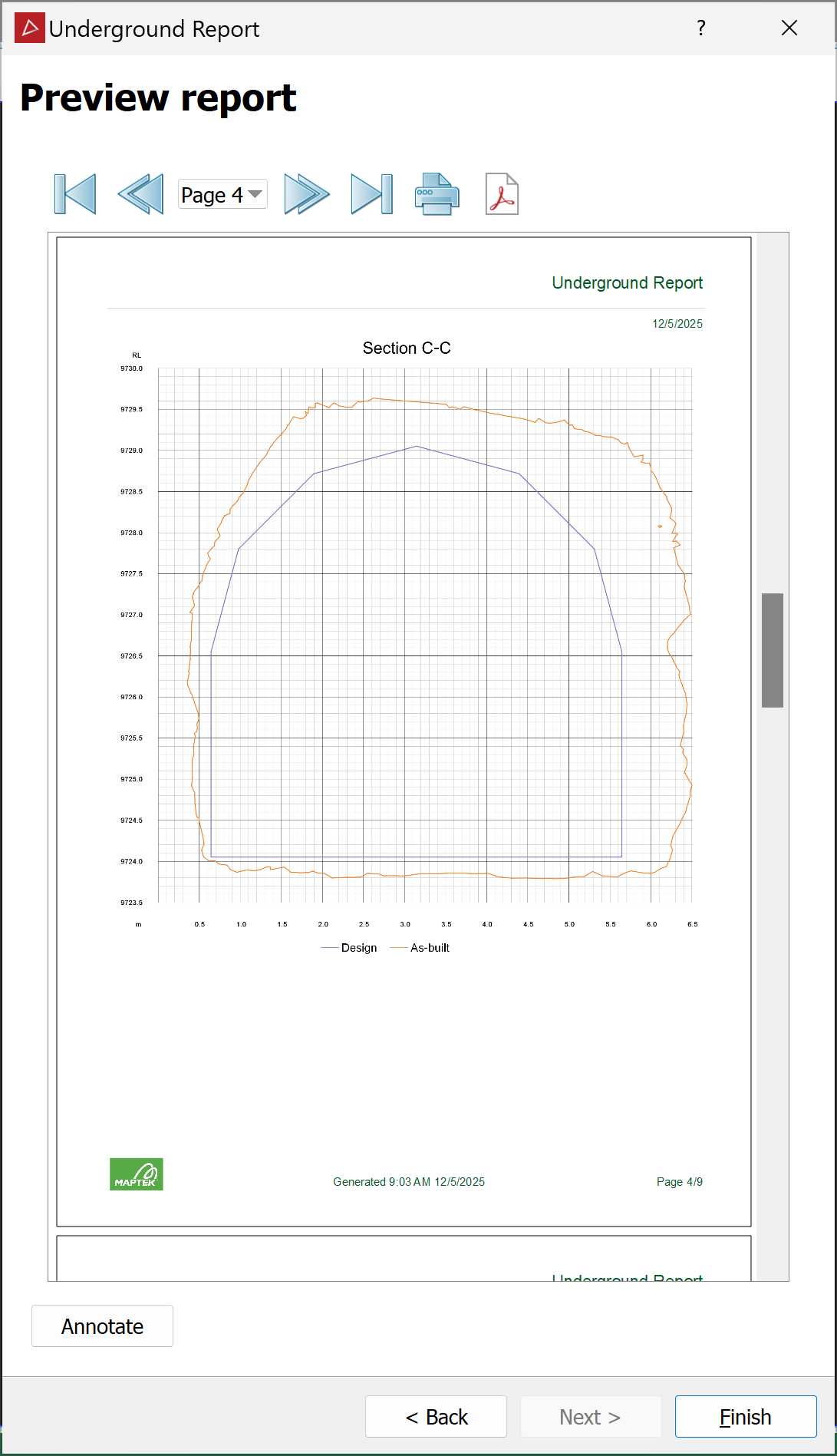The width and height of the screenshot is (837, 1456).
Task: Close the Underground Report dialog
Action: tap(789, 28)
